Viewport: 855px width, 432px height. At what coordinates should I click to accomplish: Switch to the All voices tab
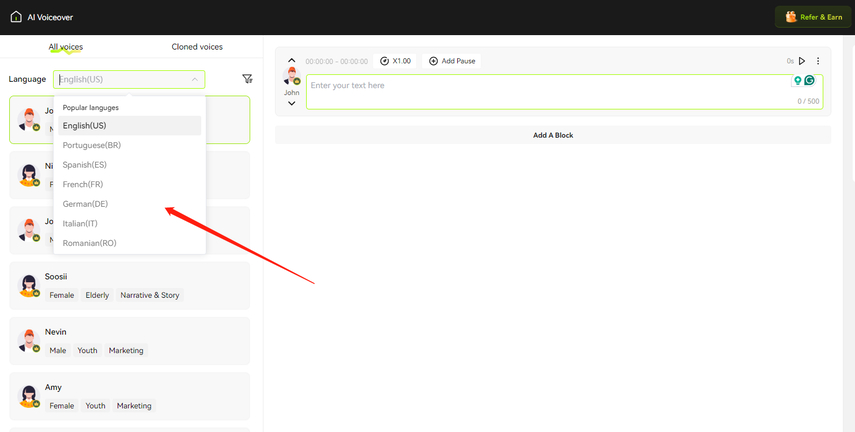[65, 47]
